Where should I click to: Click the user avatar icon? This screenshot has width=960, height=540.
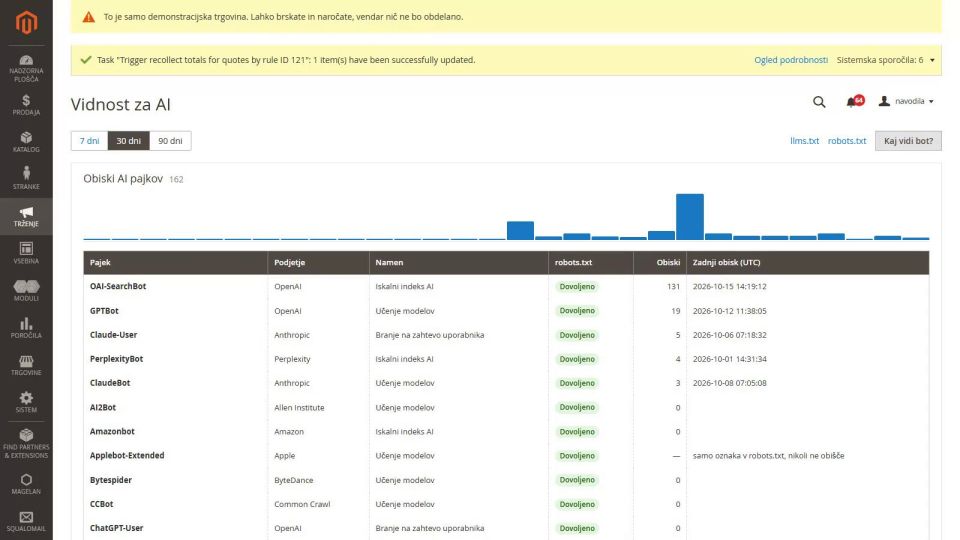point(884,101)
